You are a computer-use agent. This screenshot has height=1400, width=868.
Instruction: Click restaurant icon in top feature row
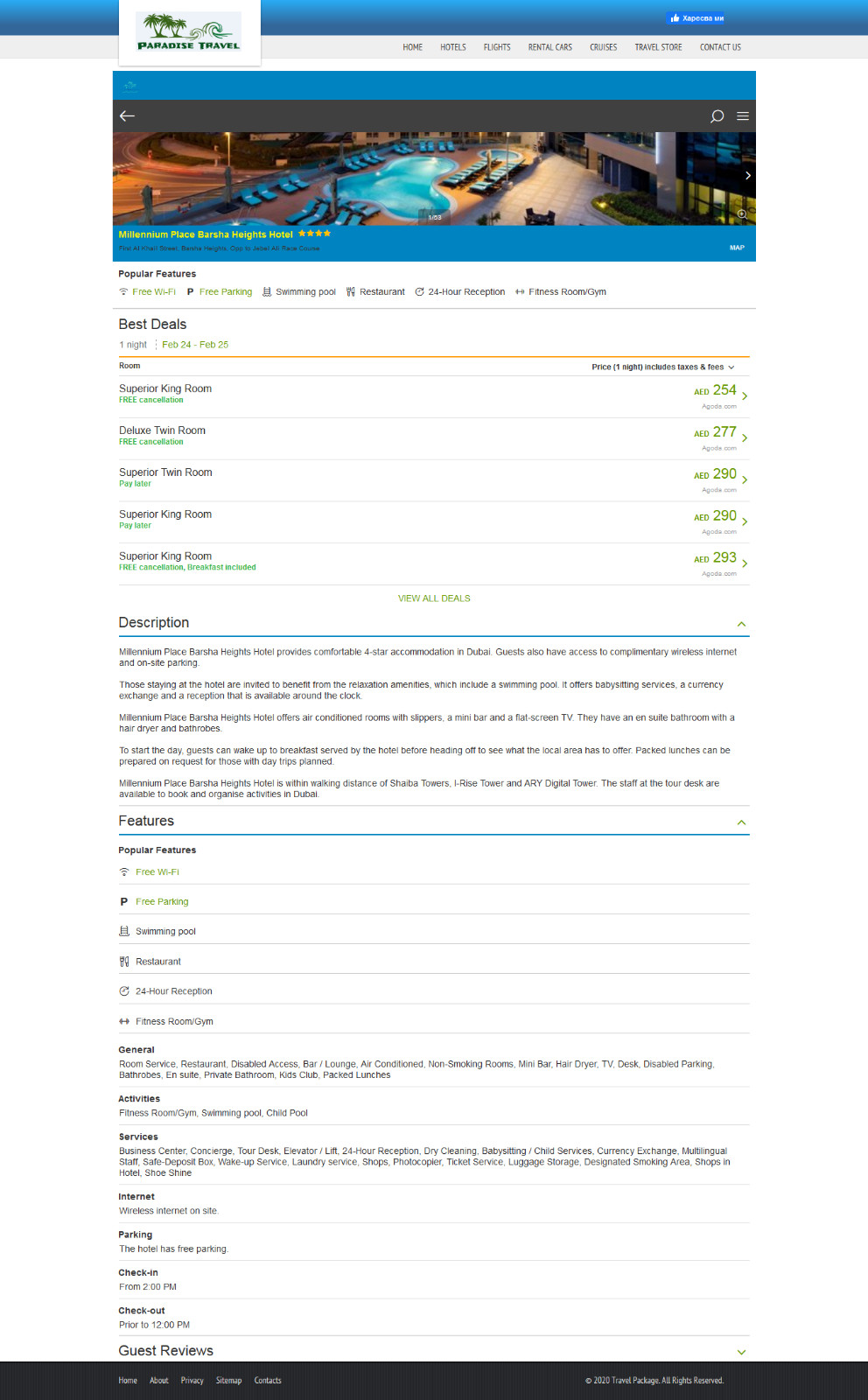click(351, 292)
